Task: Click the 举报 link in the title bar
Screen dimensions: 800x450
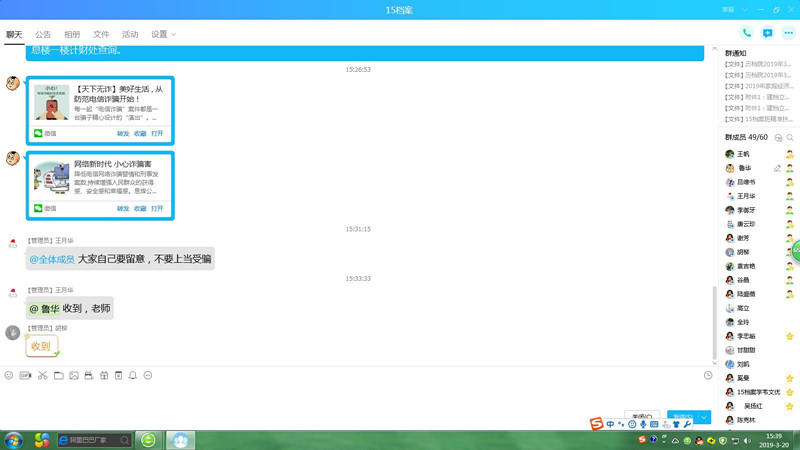Action: click(728, 10)
